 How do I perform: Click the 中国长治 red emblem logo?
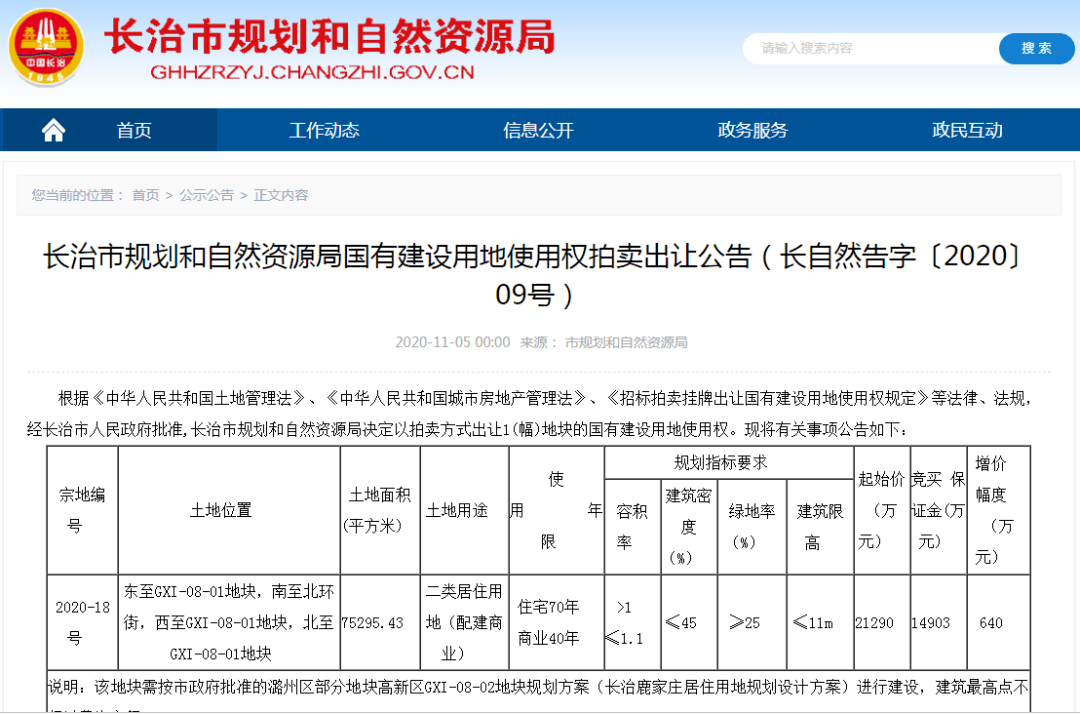pyautogui.click(x=45, y=45)
